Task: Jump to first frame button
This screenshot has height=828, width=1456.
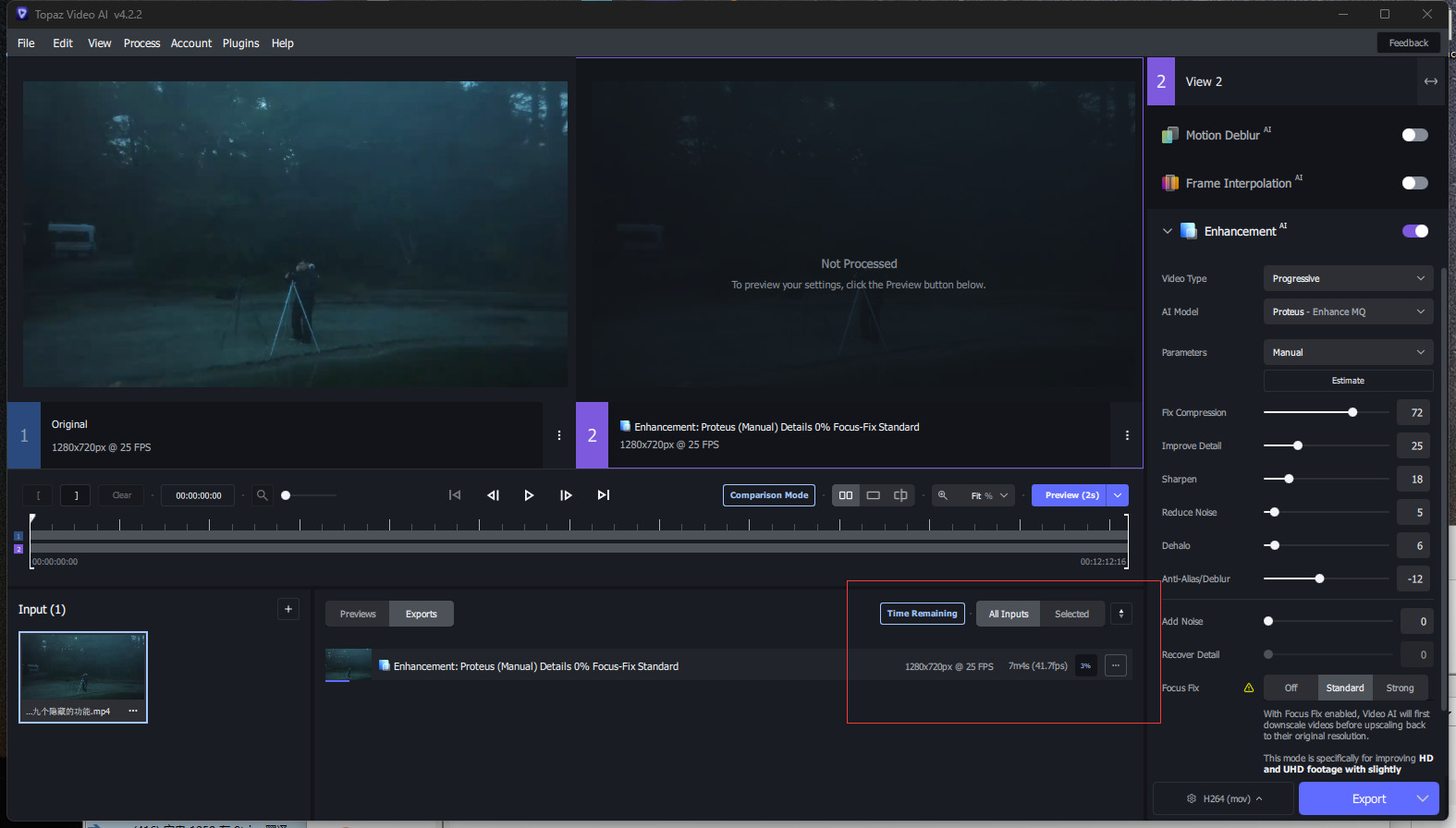Action: (x=455, y=495)
